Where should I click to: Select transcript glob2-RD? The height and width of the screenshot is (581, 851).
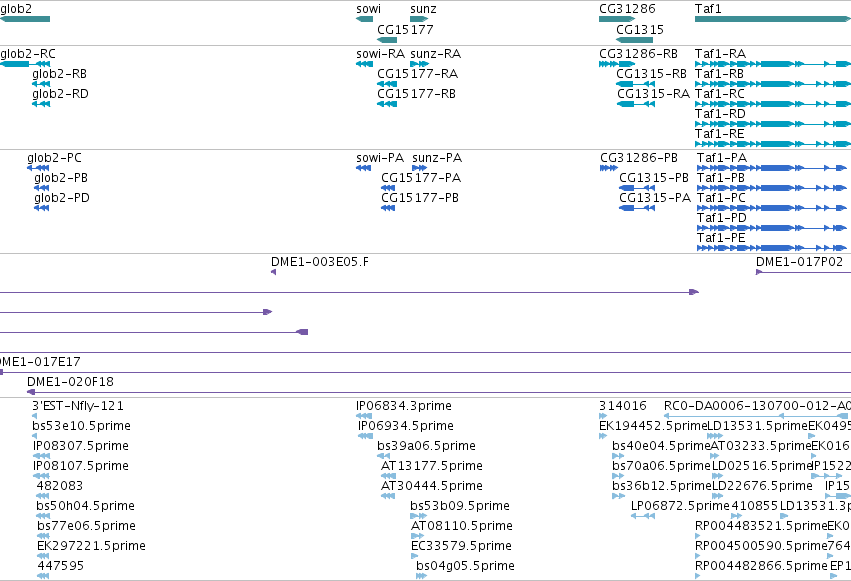coord(41,104)
